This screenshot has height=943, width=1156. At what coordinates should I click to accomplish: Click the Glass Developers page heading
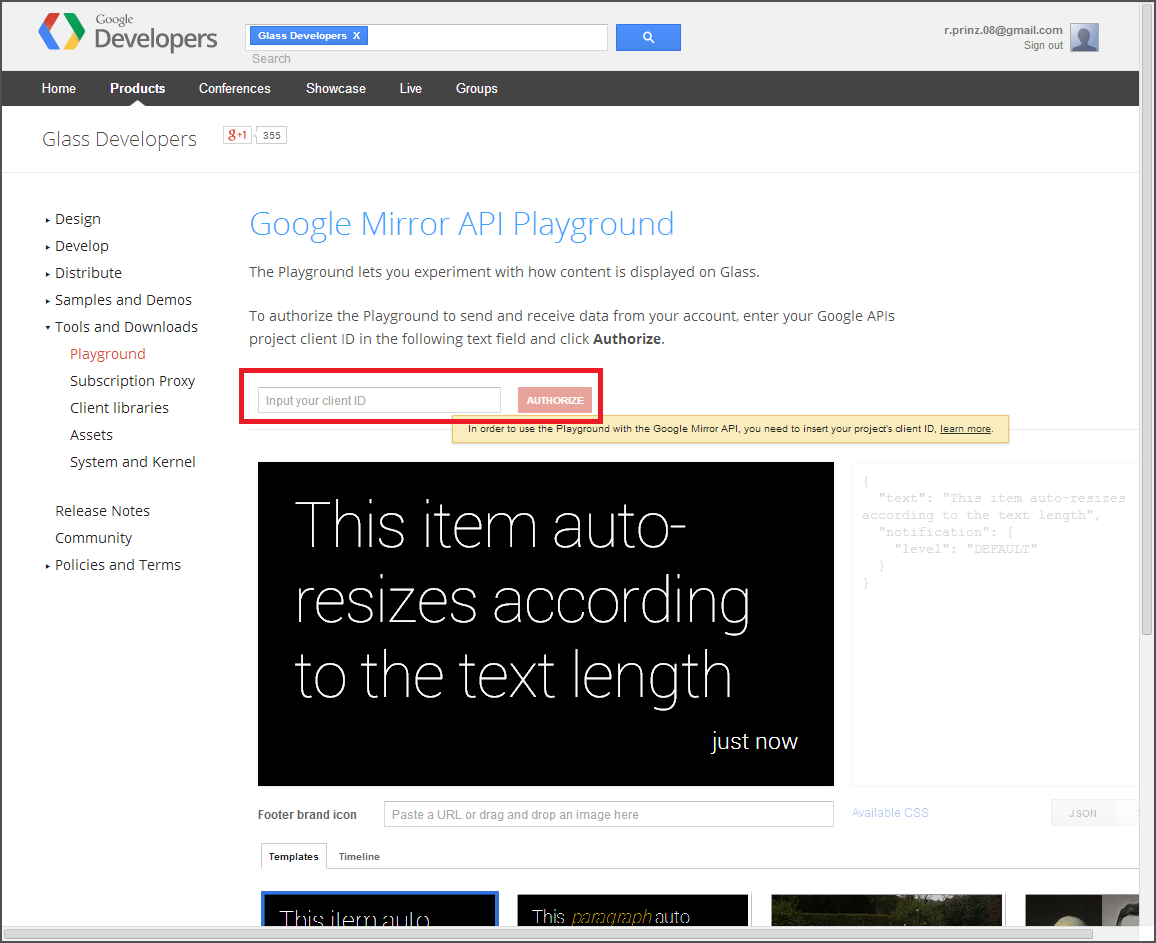tap(119, 139)
